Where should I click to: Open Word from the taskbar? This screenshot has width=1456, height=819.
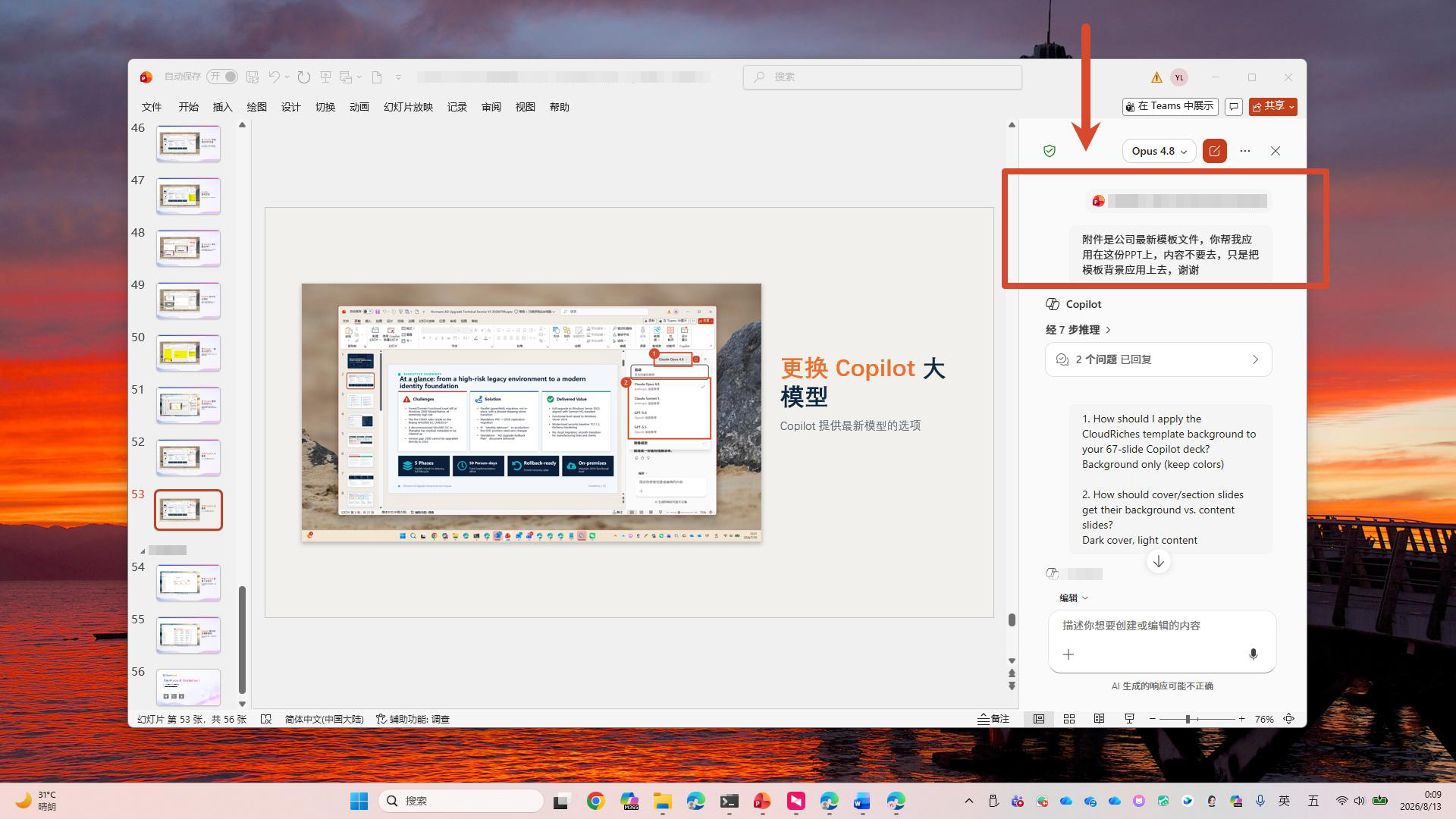click(x=862, y=801)
